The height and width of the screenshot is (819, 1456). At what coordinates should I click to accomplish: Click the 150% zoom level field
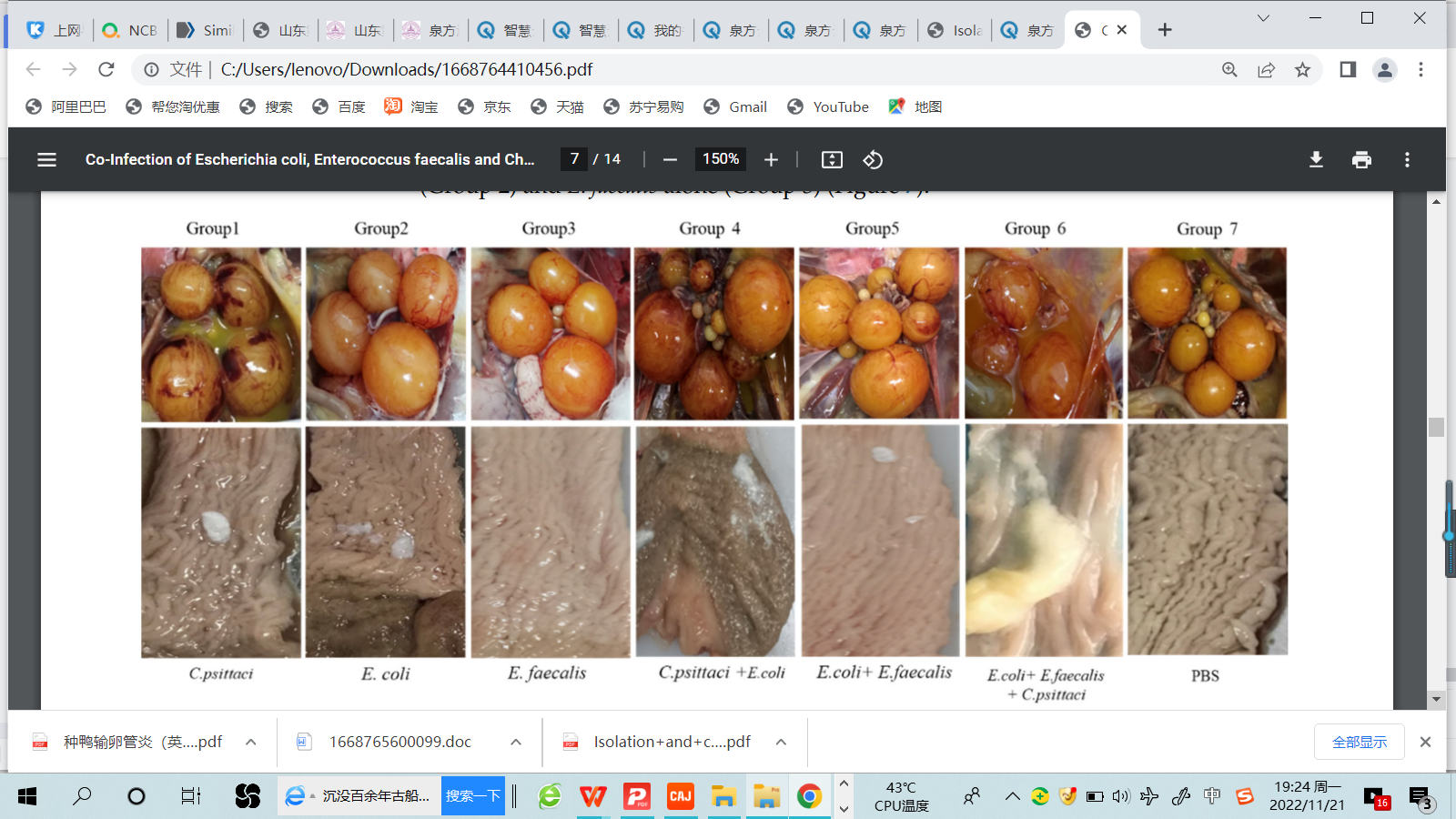721,159
